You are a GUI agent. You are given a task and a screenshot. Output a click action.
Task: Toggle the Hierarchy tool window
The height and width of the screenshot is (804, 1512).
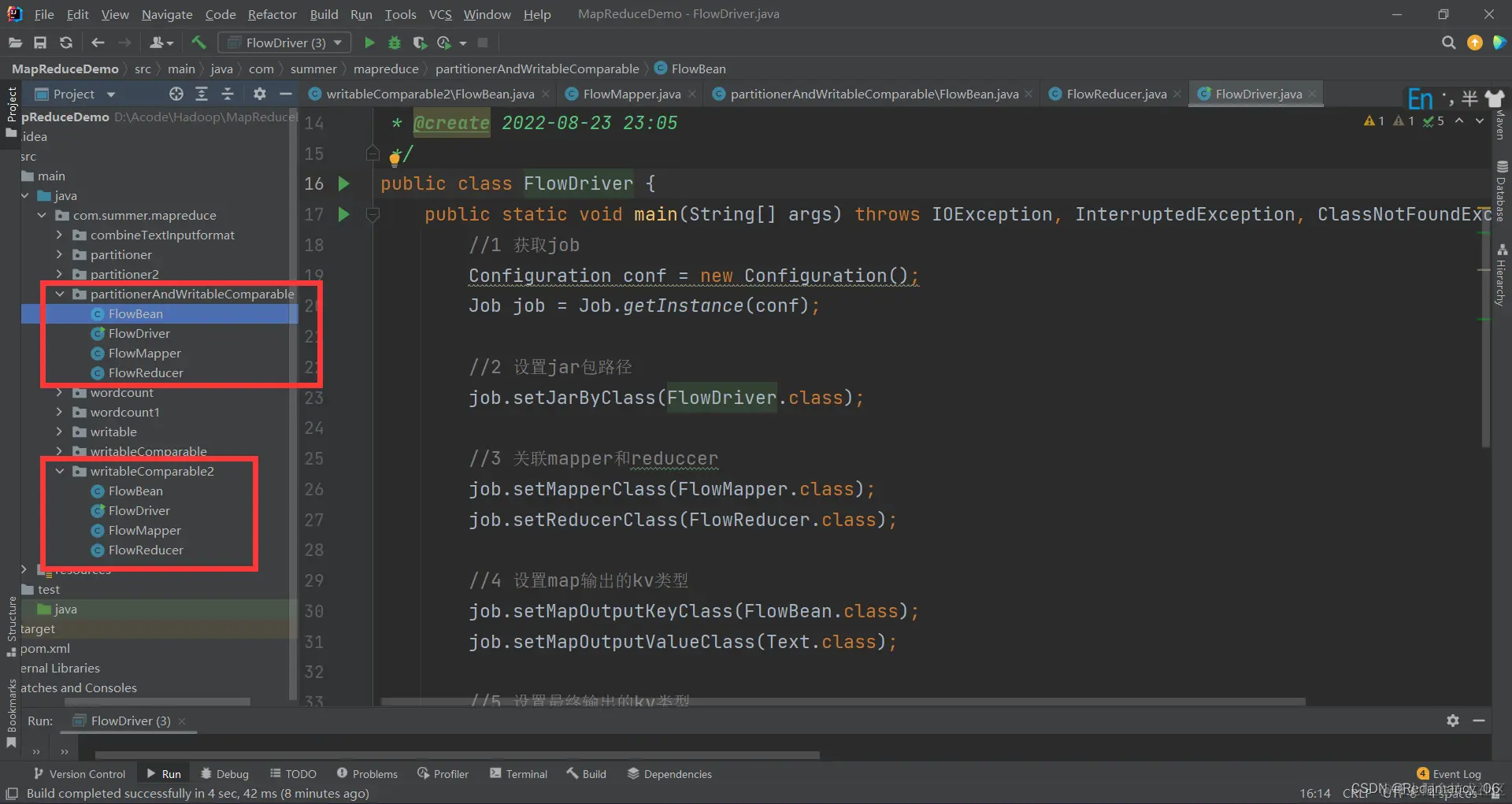pos(1502,275)
